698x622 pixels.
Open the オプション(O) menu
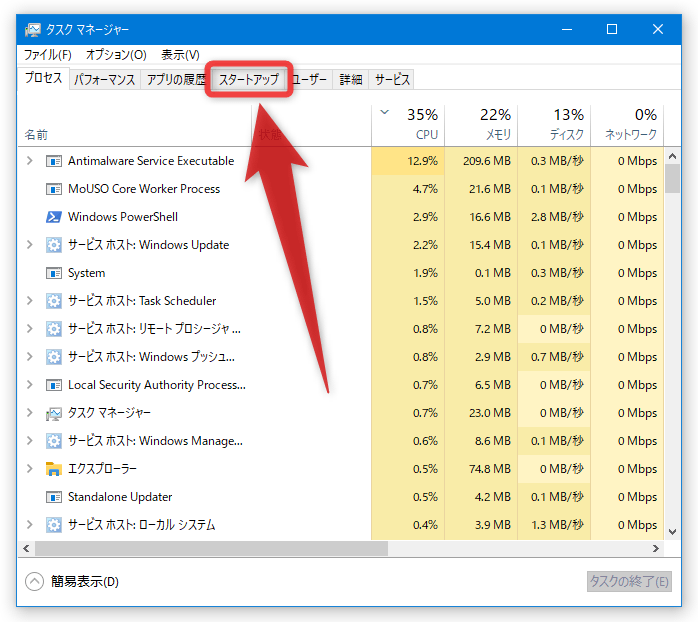tap(116, 55)
